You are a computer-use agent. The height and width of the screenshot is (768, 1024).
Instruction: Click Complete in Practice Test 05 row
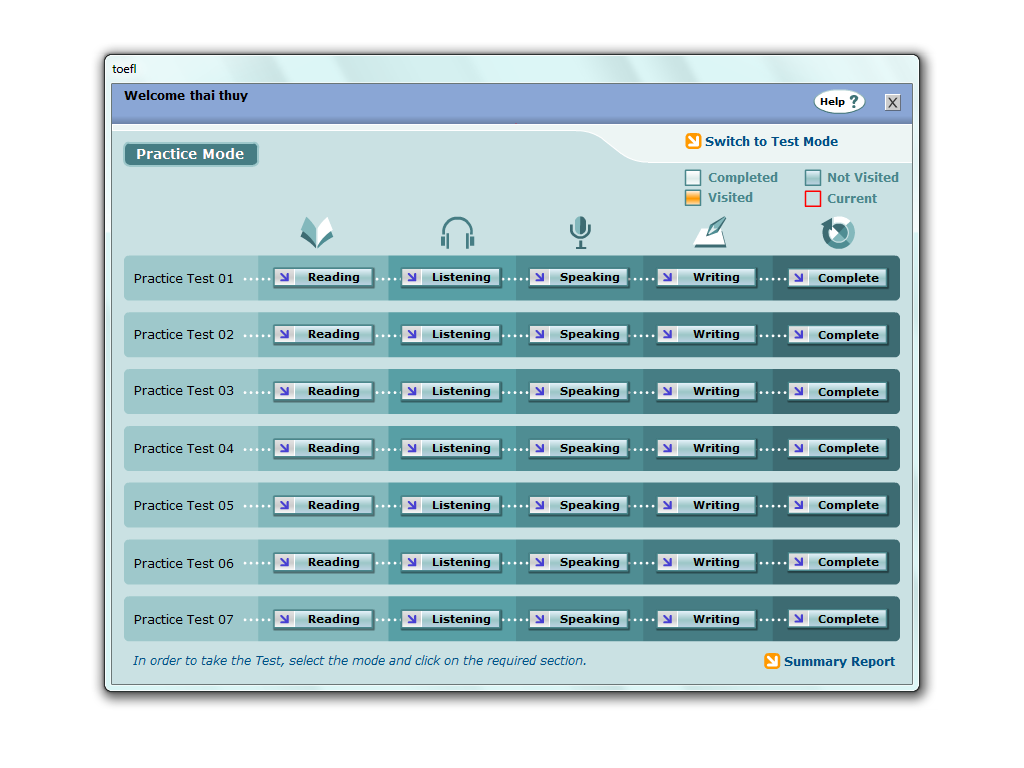[x=837, y=505]
